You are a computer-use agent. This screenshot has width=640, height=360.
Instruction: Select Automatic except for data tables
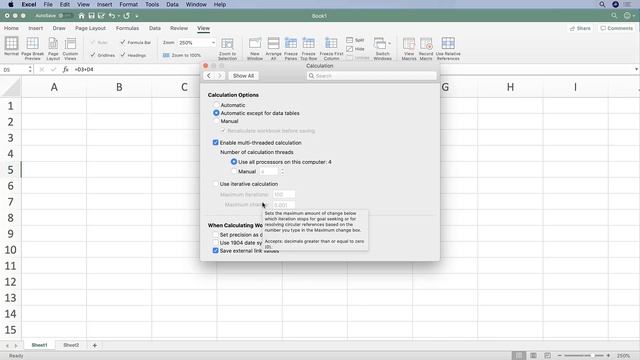[216, 113]
